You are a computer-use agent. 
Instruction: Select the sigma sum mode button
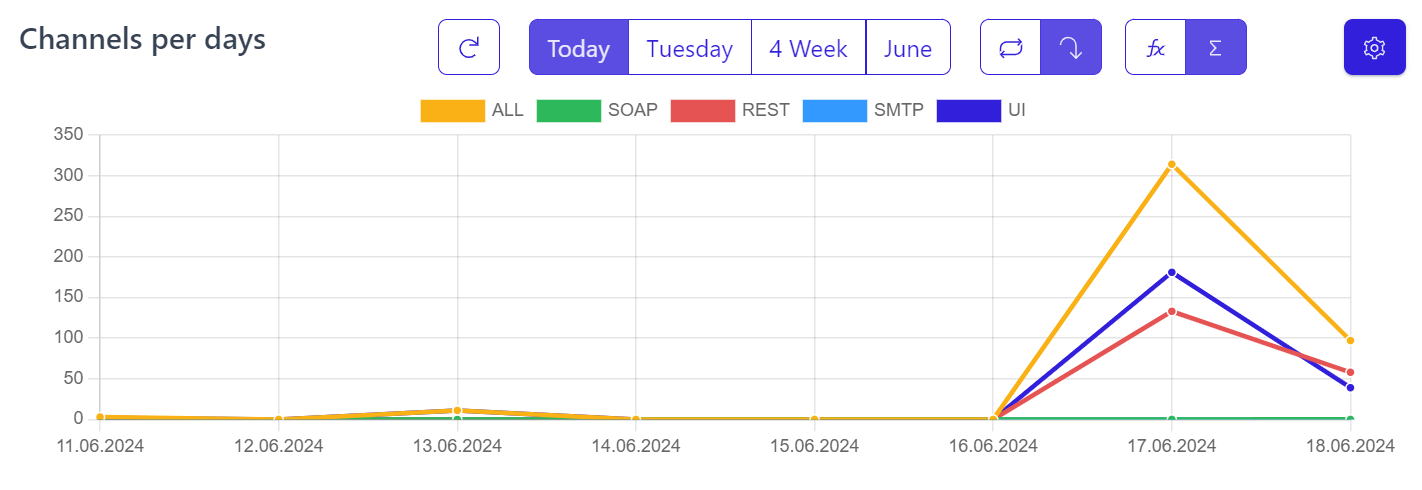tap(1216, 47)
